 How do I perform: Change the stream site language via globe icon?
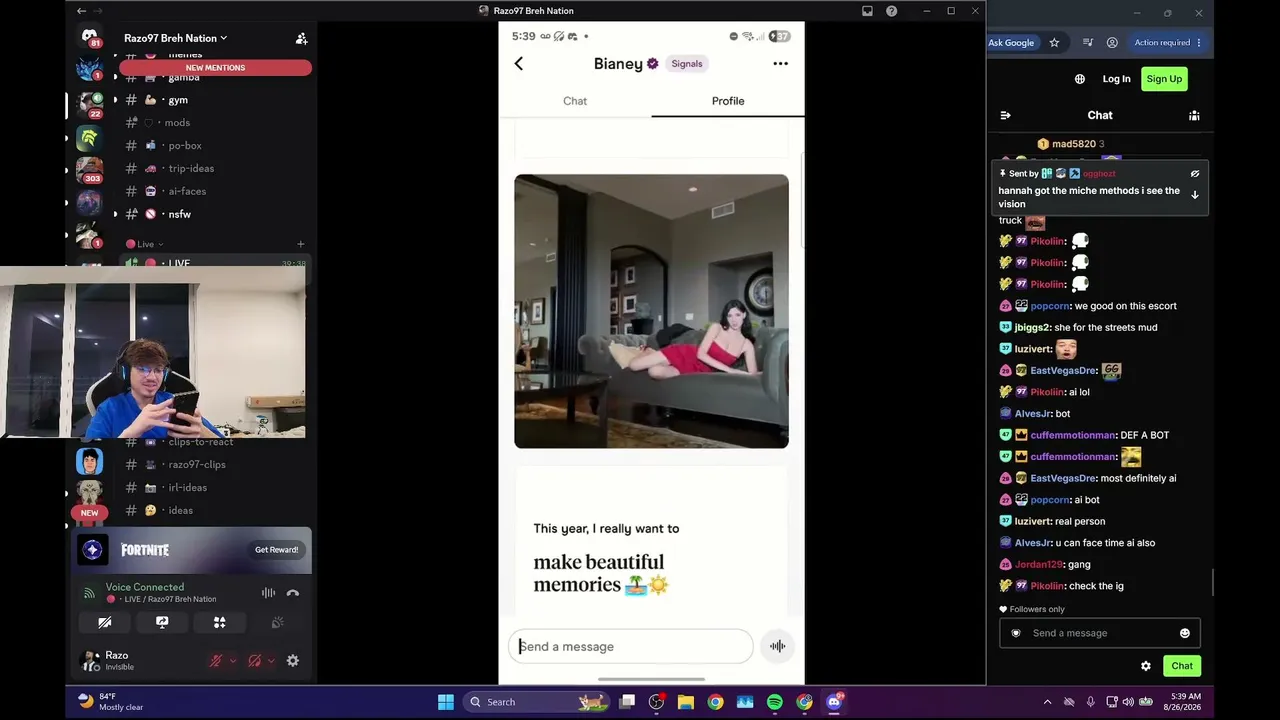[1080, 79]
